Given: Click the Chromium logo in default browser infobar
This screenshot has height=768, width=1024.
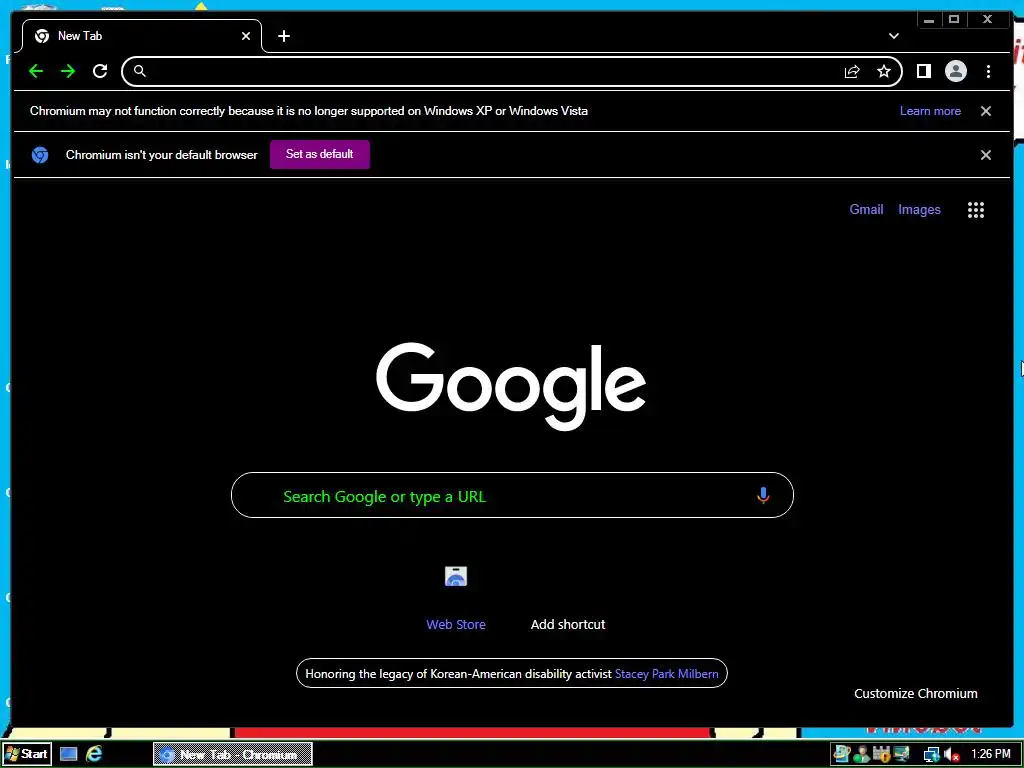Looking at the screenshot, I should [x=40, y=155].
